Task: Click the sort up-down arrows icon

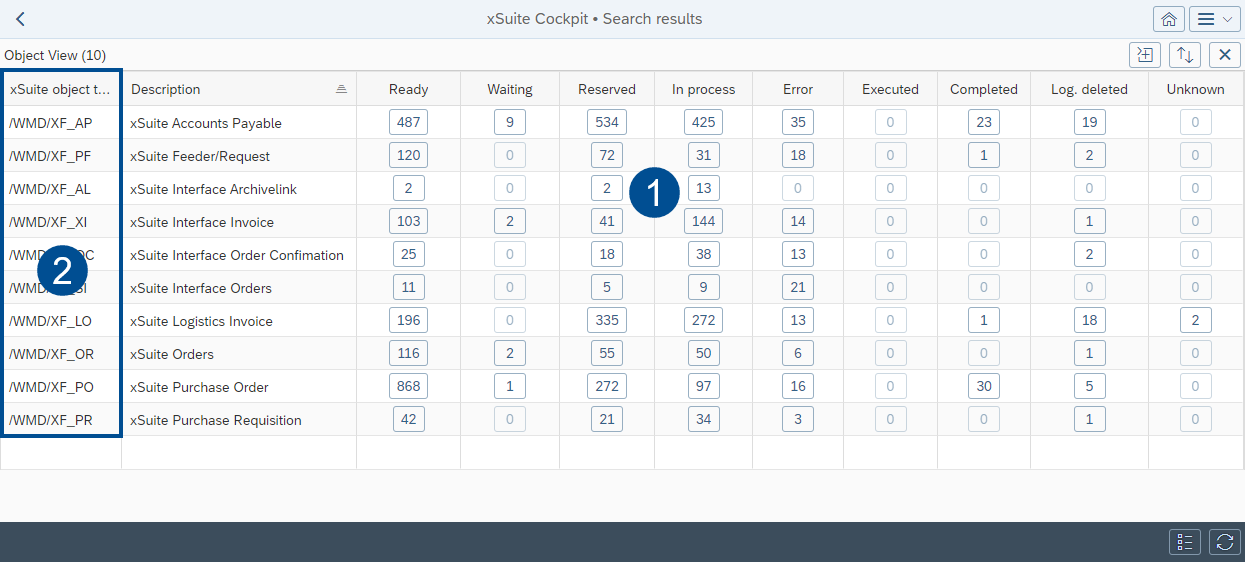Action: [x=1184, y=55]
